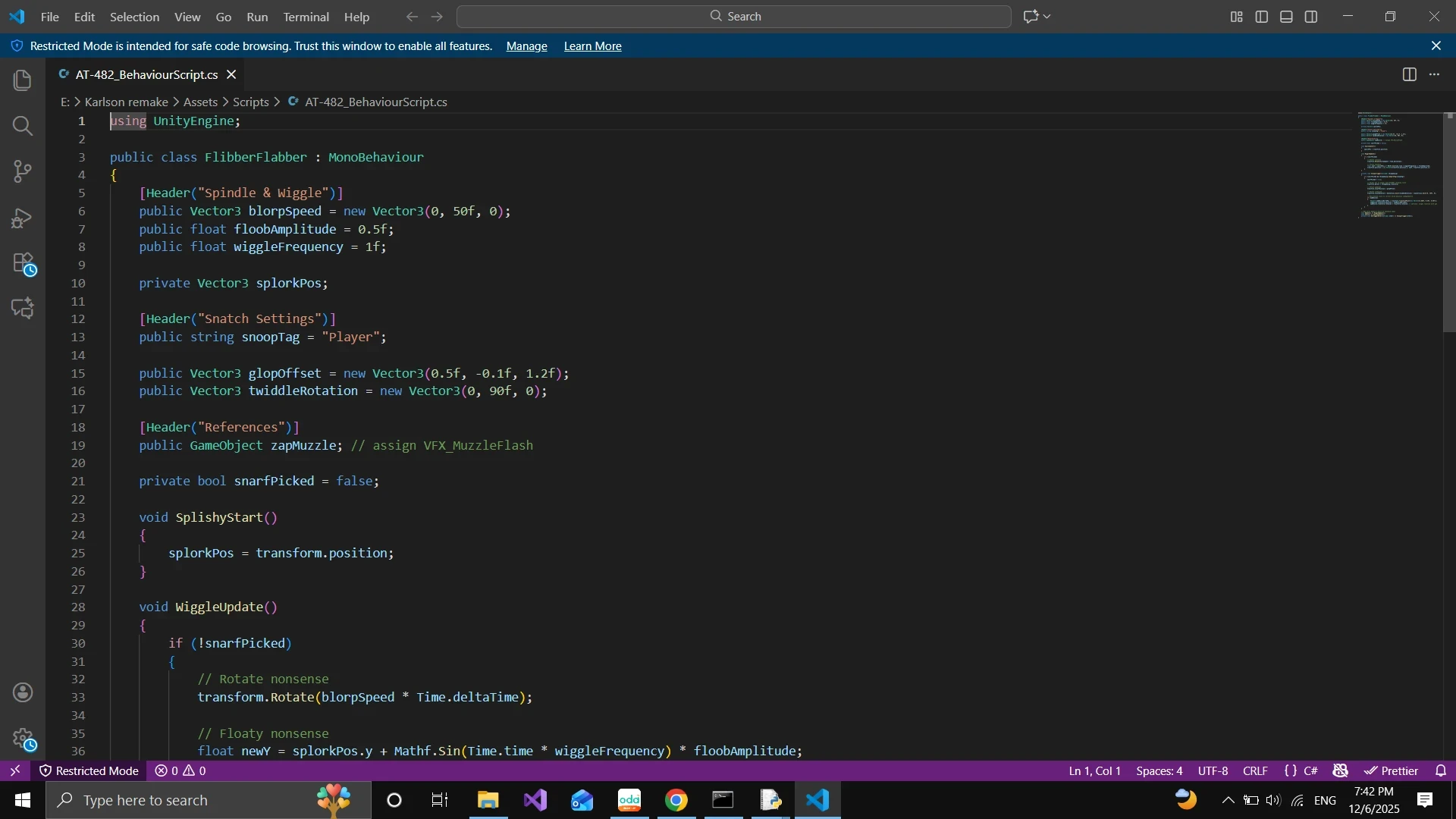
Task: Toggle the secondary side bar layout button
Action: point(1311,17)
